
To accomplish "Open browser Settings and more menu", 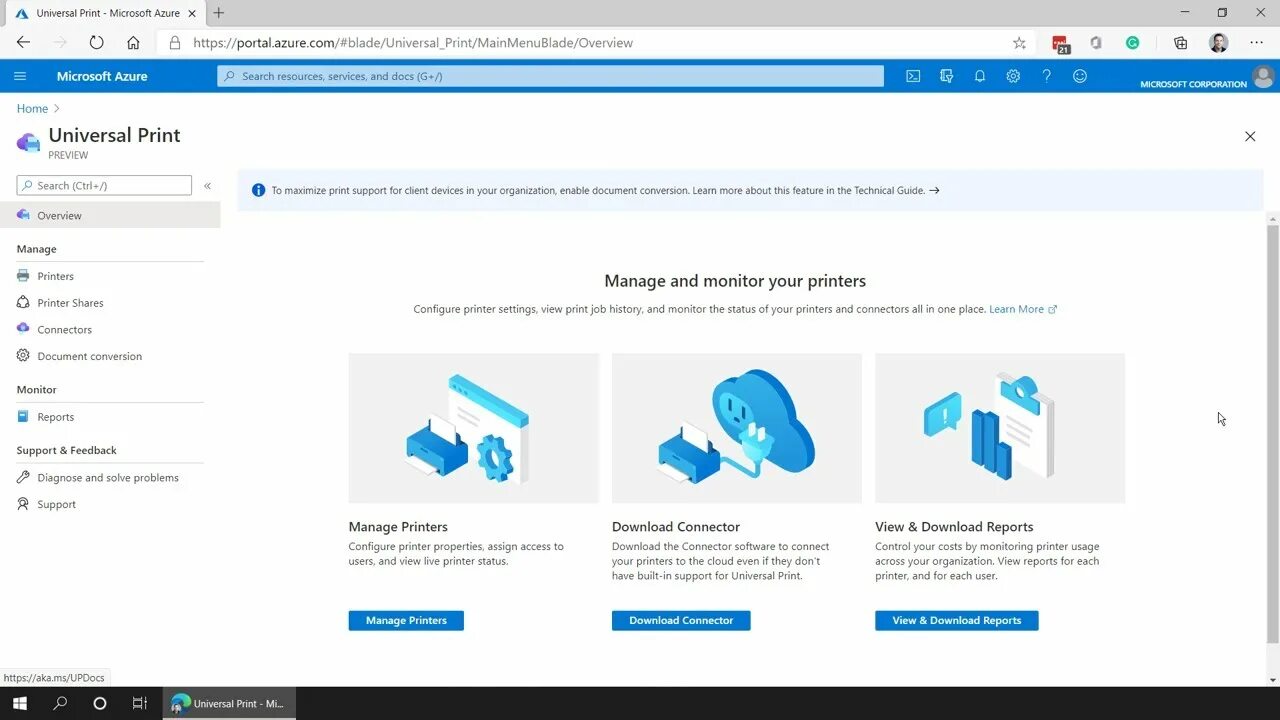I will 1256,43.
